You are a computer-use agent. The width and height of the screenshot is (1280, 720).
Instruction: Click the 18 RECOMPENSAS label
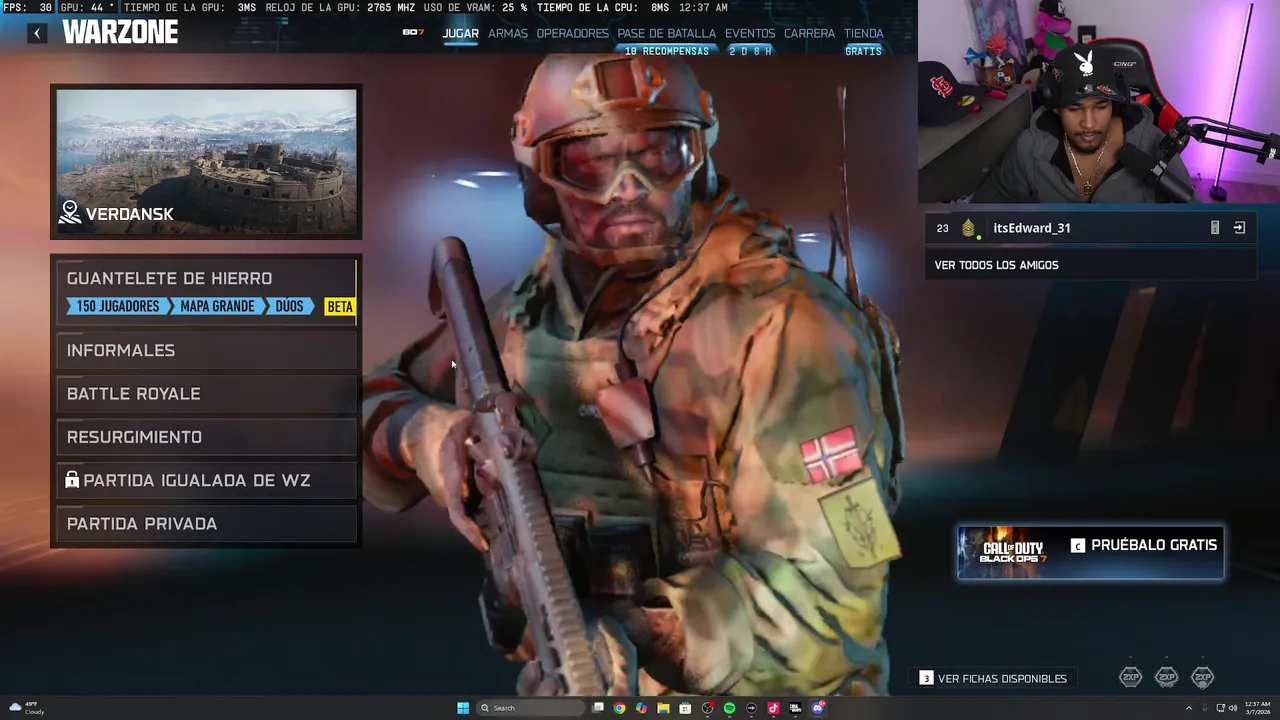(x=667, y=51)
